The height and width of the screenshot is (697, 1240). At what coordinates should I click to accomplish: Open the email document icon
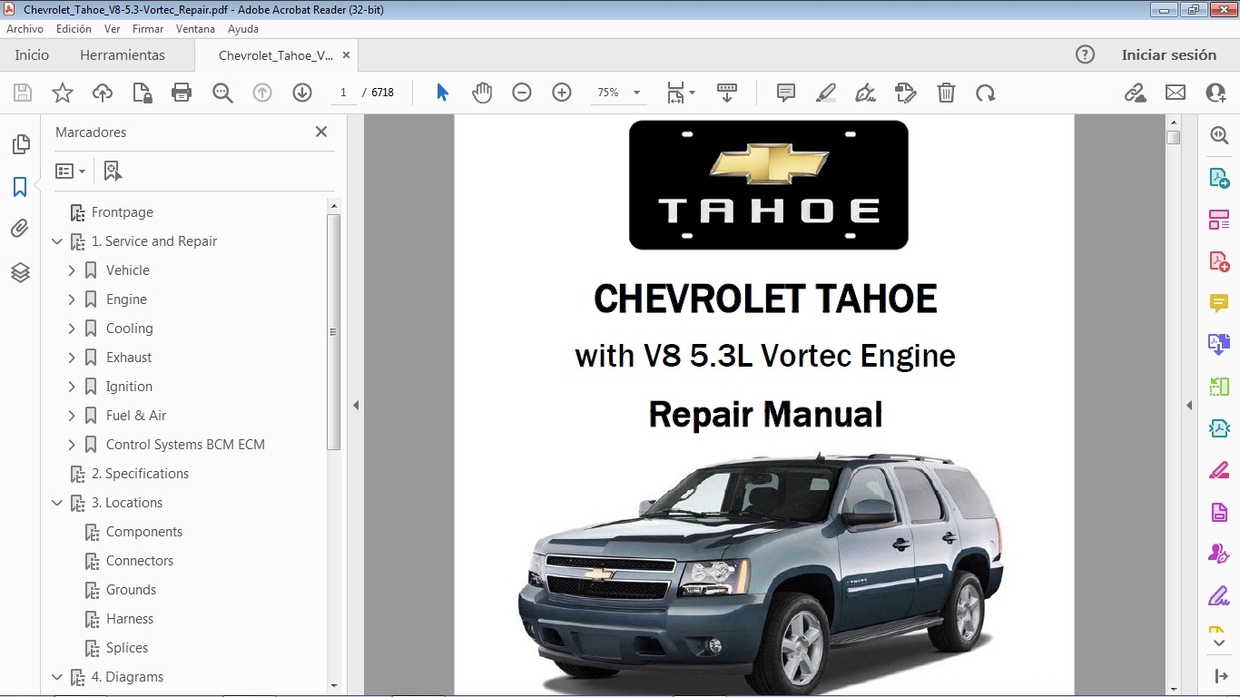[1175, 92]
